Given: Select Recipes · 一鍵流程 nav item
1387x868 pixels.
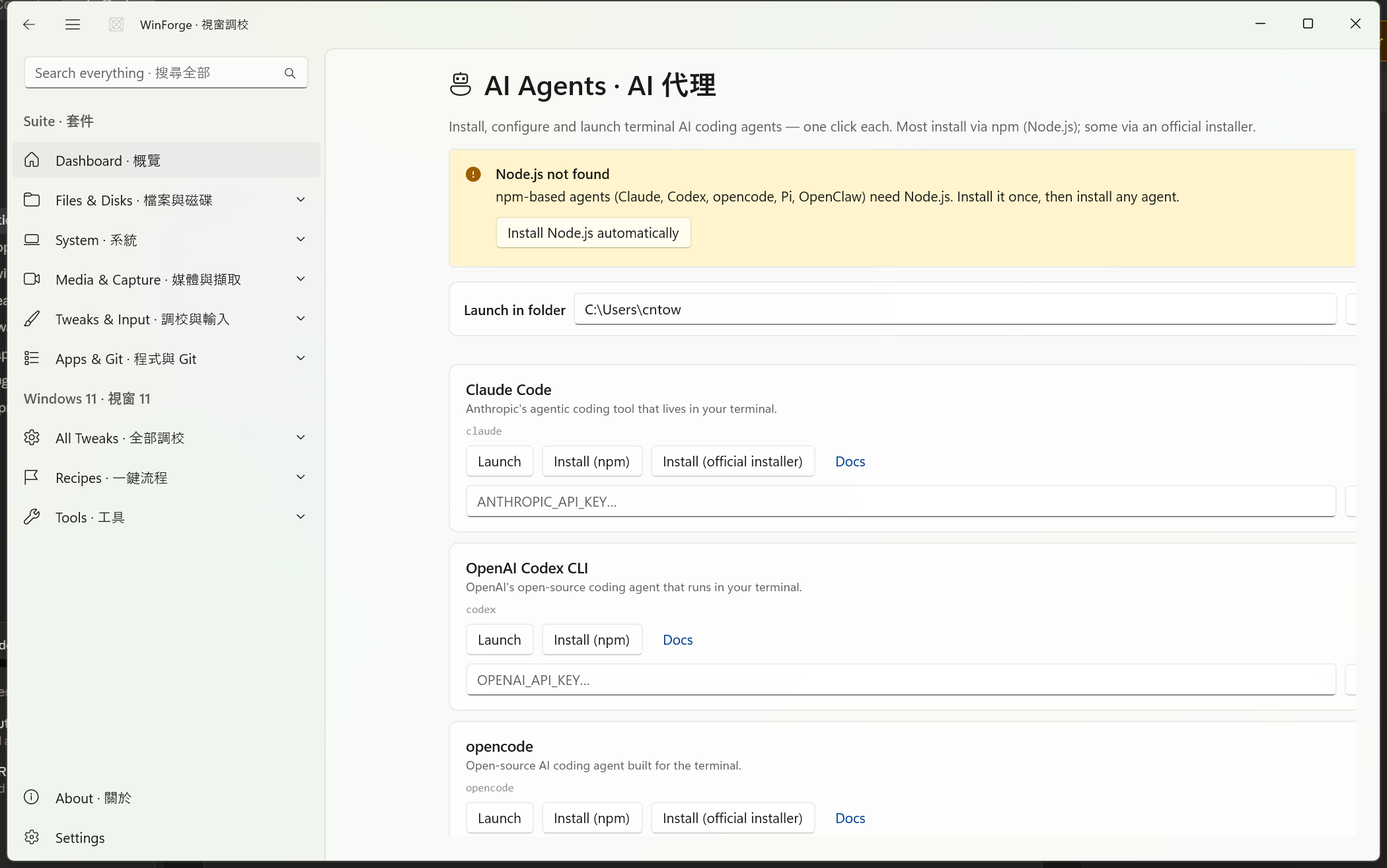Looking at the screenshot, I should tap(166, 478).
